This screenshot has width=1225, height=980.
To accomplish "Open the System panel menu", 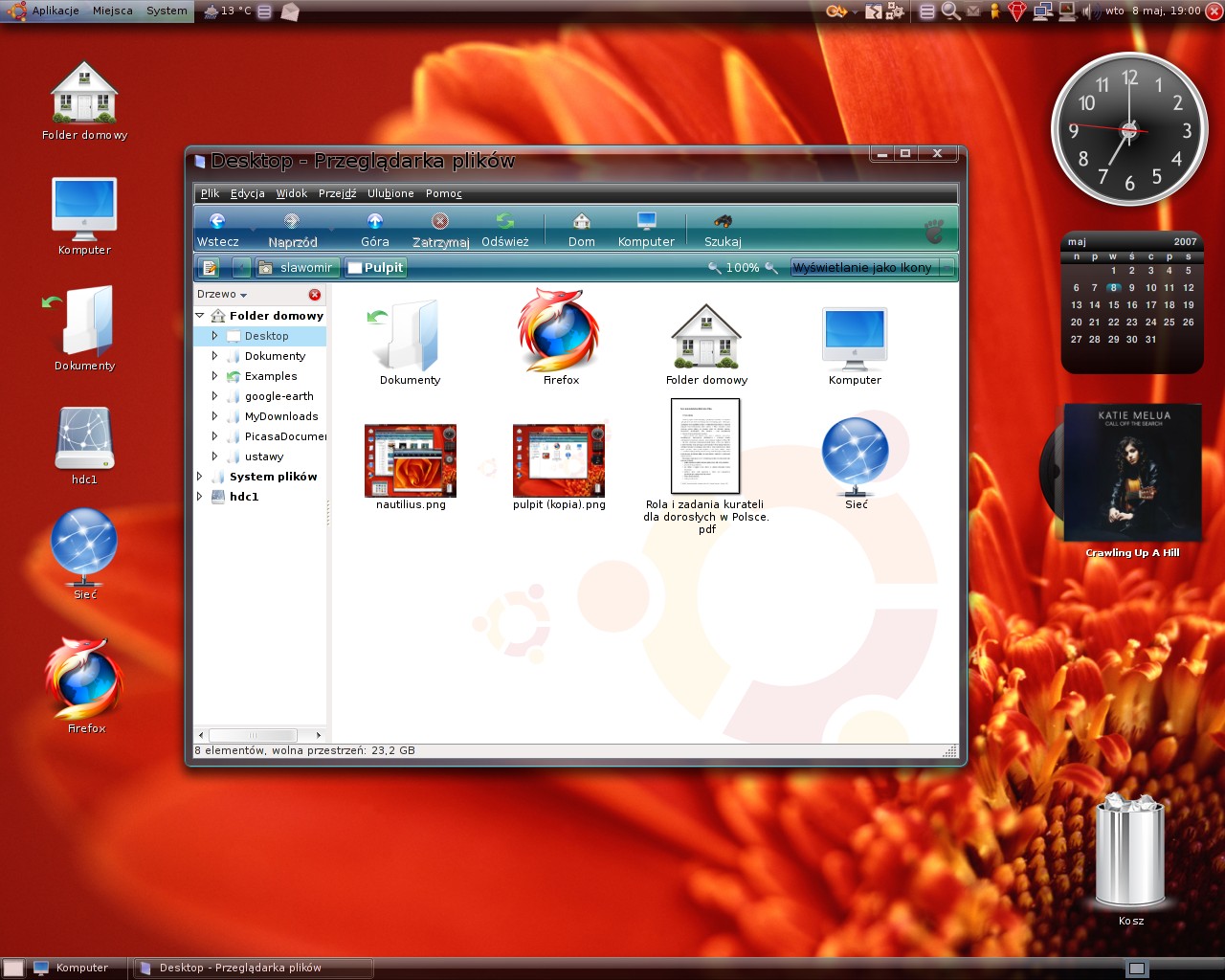I will pos(167,11).
